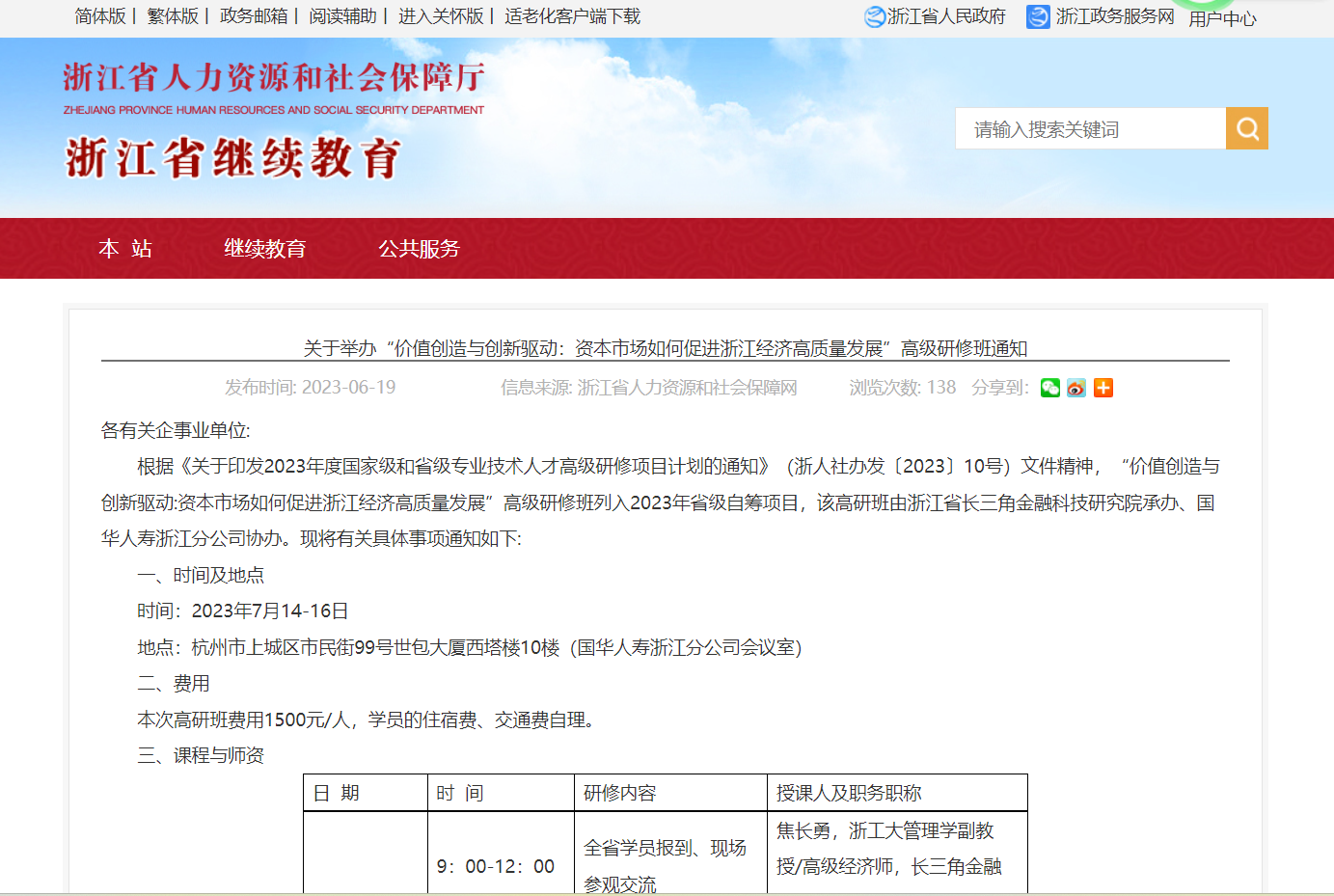Click the 本次高研班费用1500元/人 line
The image size is (1334, 896).
368,720
